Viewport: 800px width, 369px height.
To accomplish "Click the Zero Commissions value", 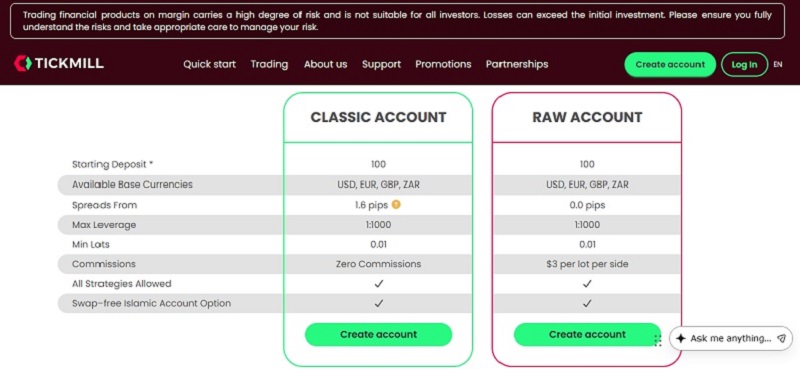I will coord(379,264).
